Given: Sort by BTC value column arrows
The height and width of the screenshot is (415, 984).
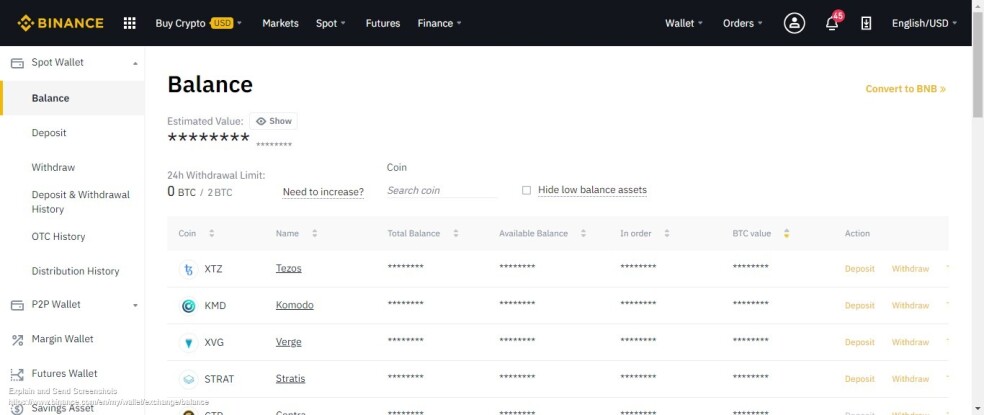Looking at the screenshot, I should (x=786, y=234).
